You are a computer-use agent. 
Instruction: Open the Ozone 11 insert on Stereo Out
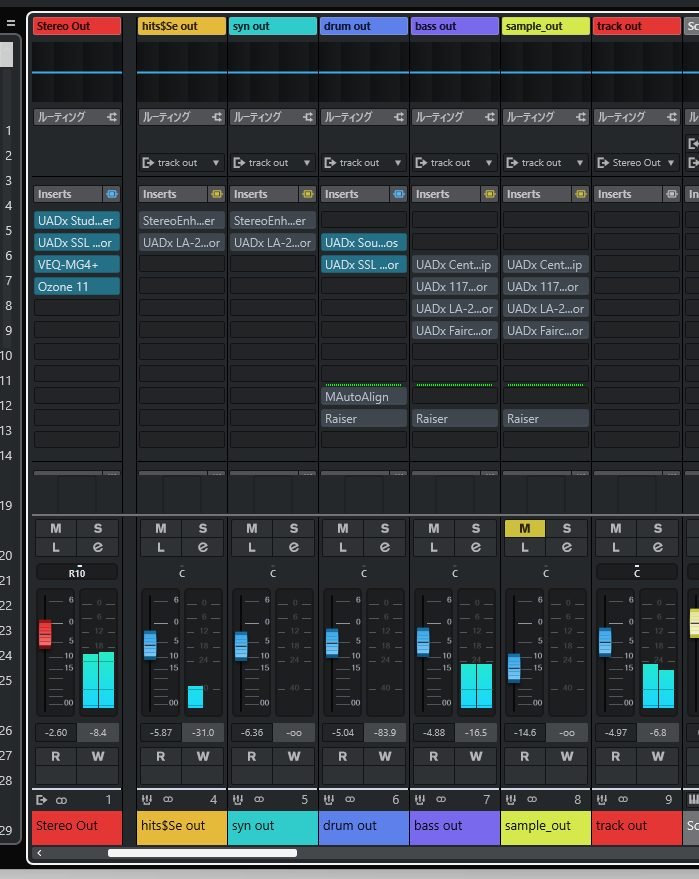pos(77,286)
